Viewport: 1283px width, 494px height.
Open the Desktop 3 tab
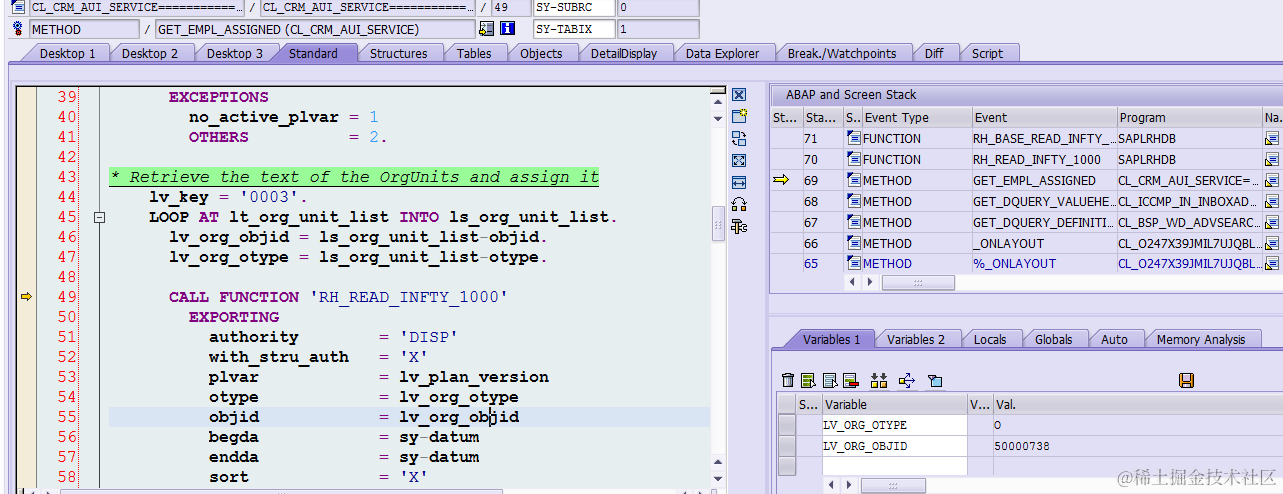point(235,54)
